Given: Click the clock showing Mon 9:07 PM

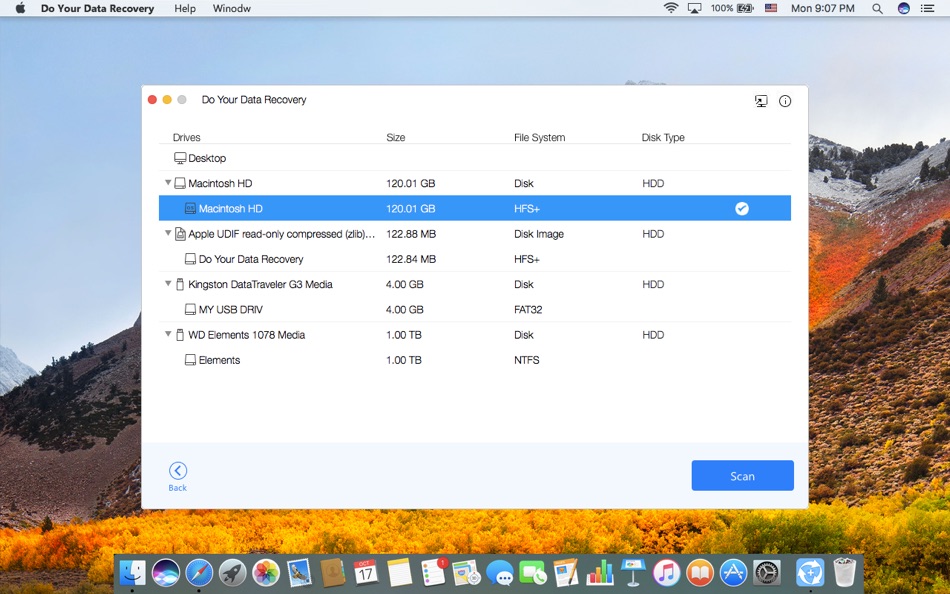Looking at the screenshot, I should click(823, 8).
